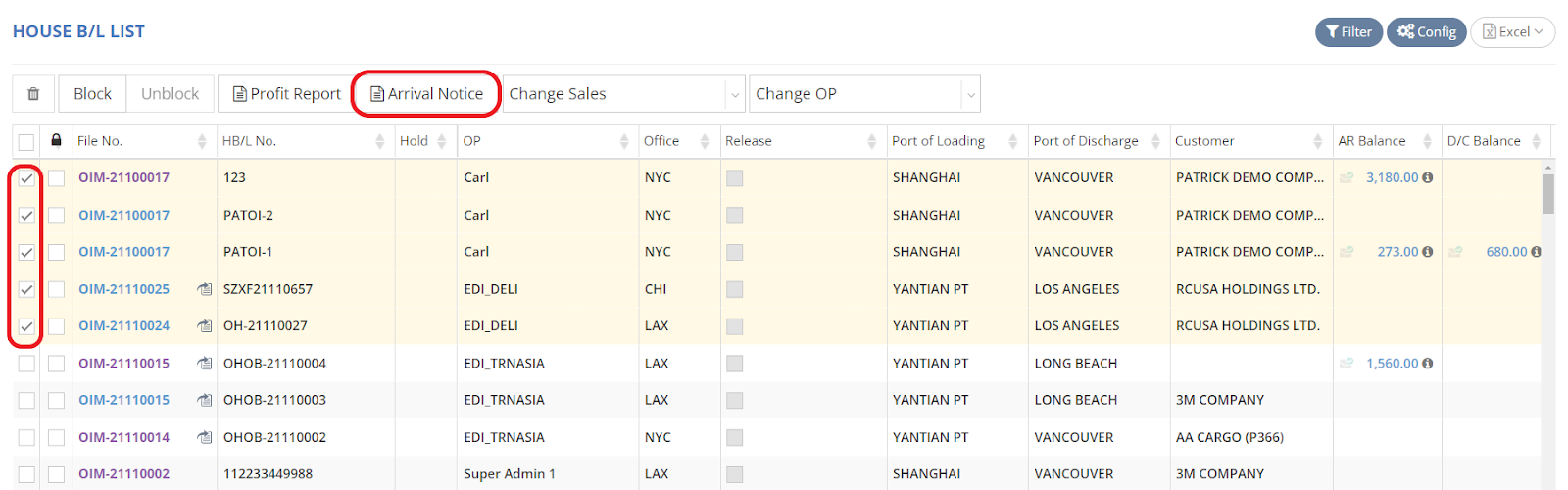Sort table by Port of Discharge column
The image size is (1568, 490).
(1155, 141)
